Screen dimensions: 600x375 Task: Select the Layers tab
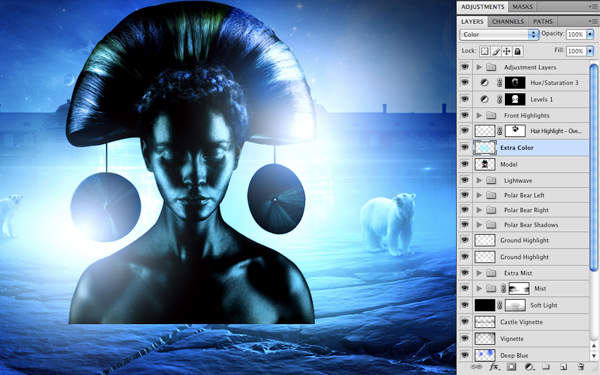click(x=472, y=21)
